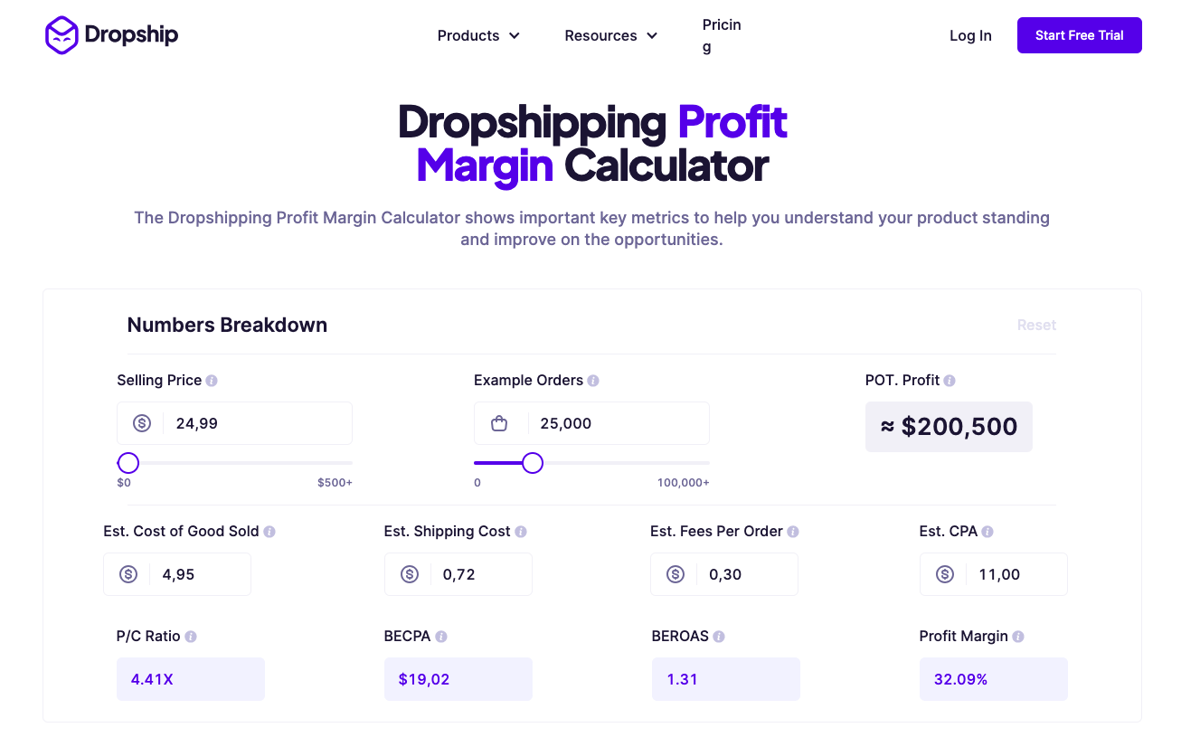Click info icon next to POT. Profit
1200x737 pixels.
coord(950,381)
